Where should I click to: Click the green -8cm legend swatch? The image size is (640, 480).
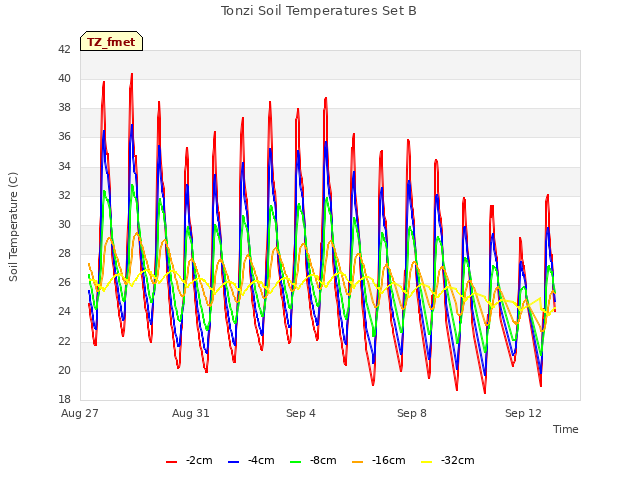click(x=296, y=462)
